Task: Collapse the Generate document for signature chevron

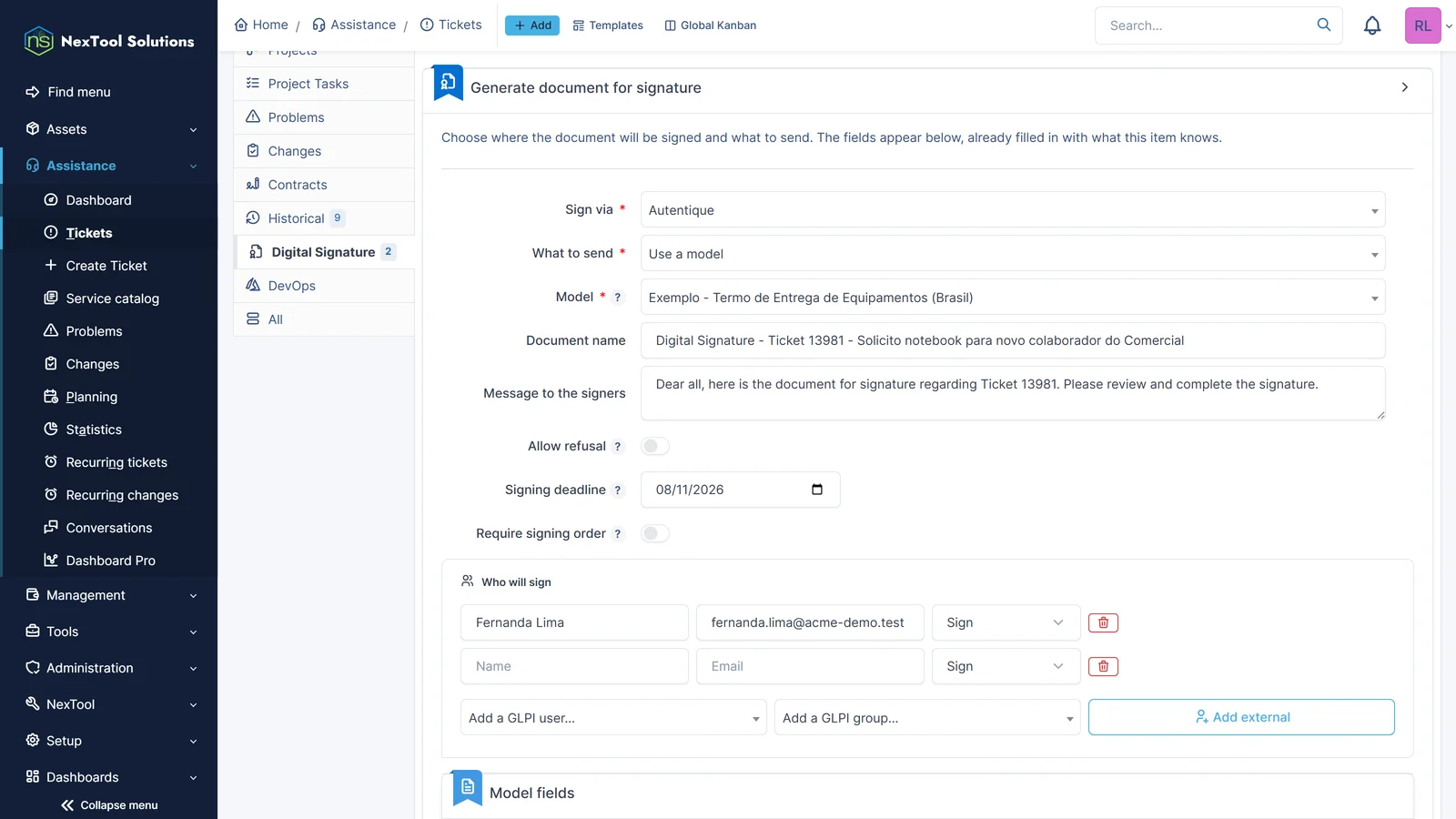Action: click(1404, 87)
